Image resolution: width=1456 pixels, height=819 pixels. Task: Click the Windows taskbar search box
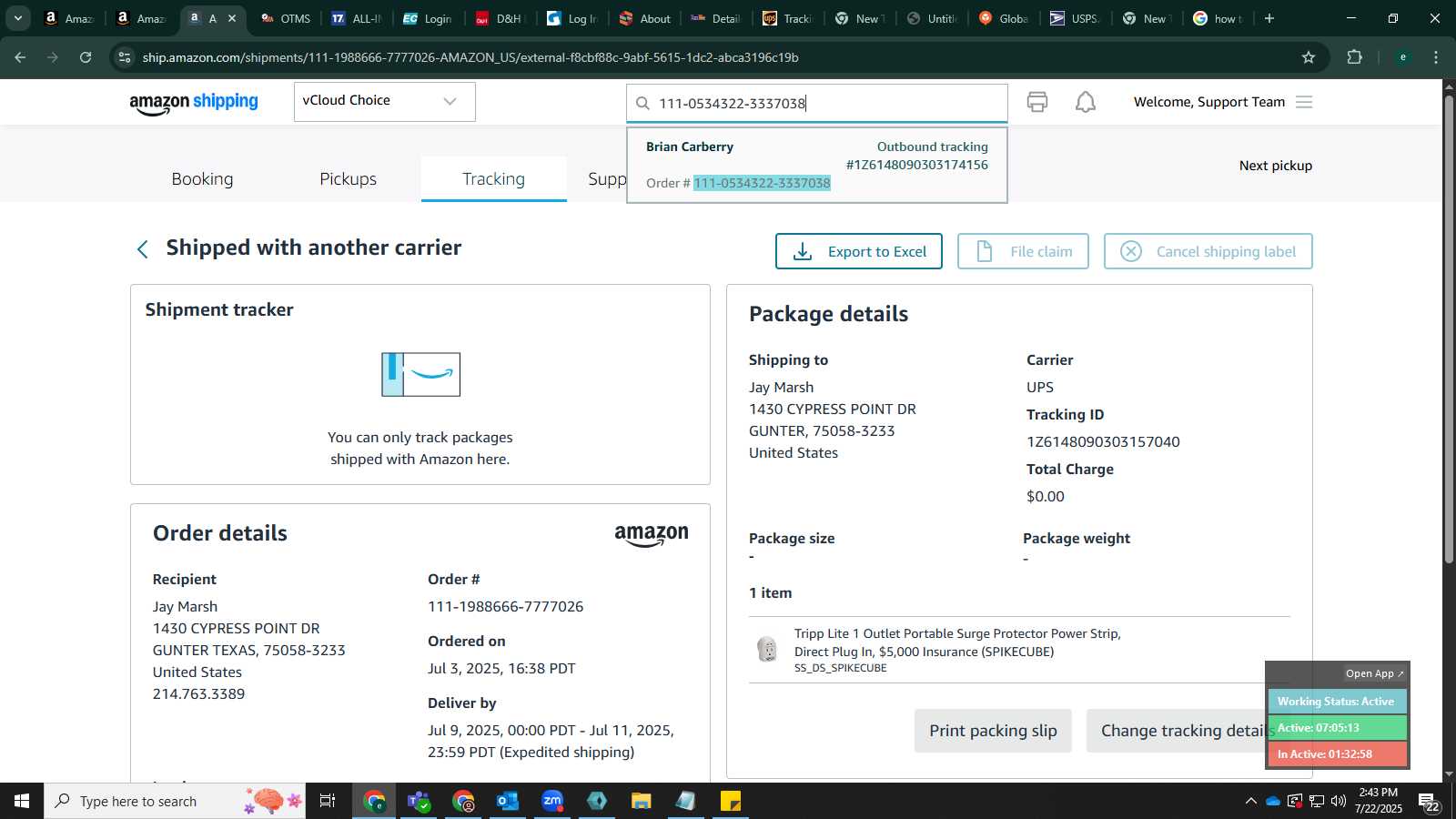tap(175, 801)
